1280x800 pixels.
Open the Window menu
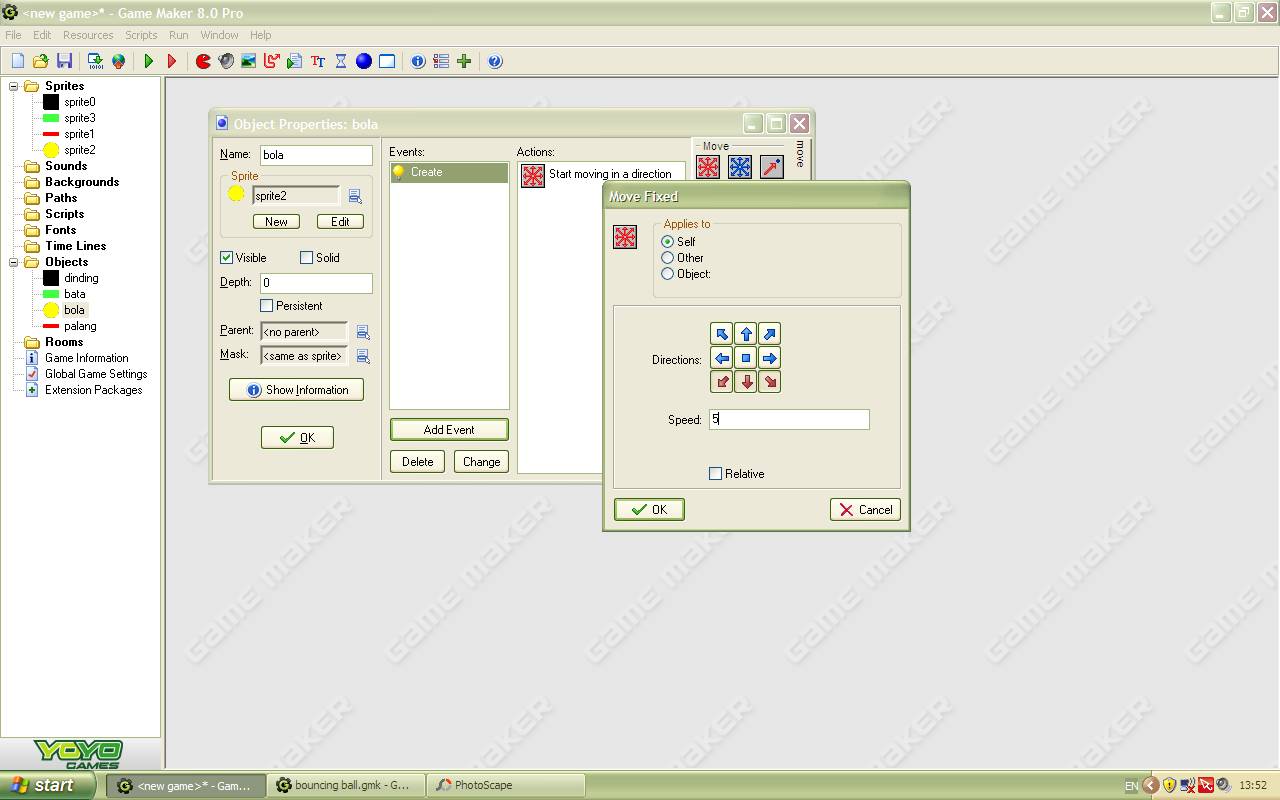pyautogui.click(x=220, y=35)
